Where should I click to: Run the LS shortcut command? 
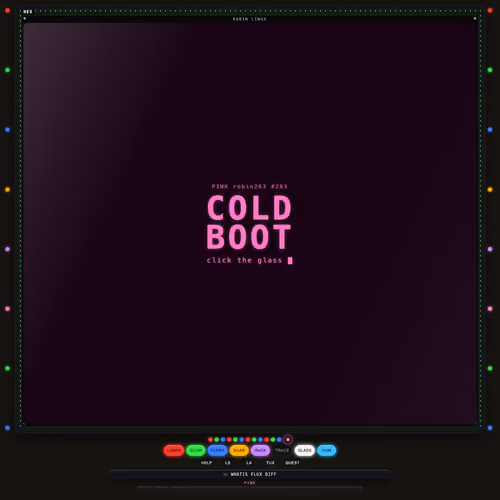point(228,463)
